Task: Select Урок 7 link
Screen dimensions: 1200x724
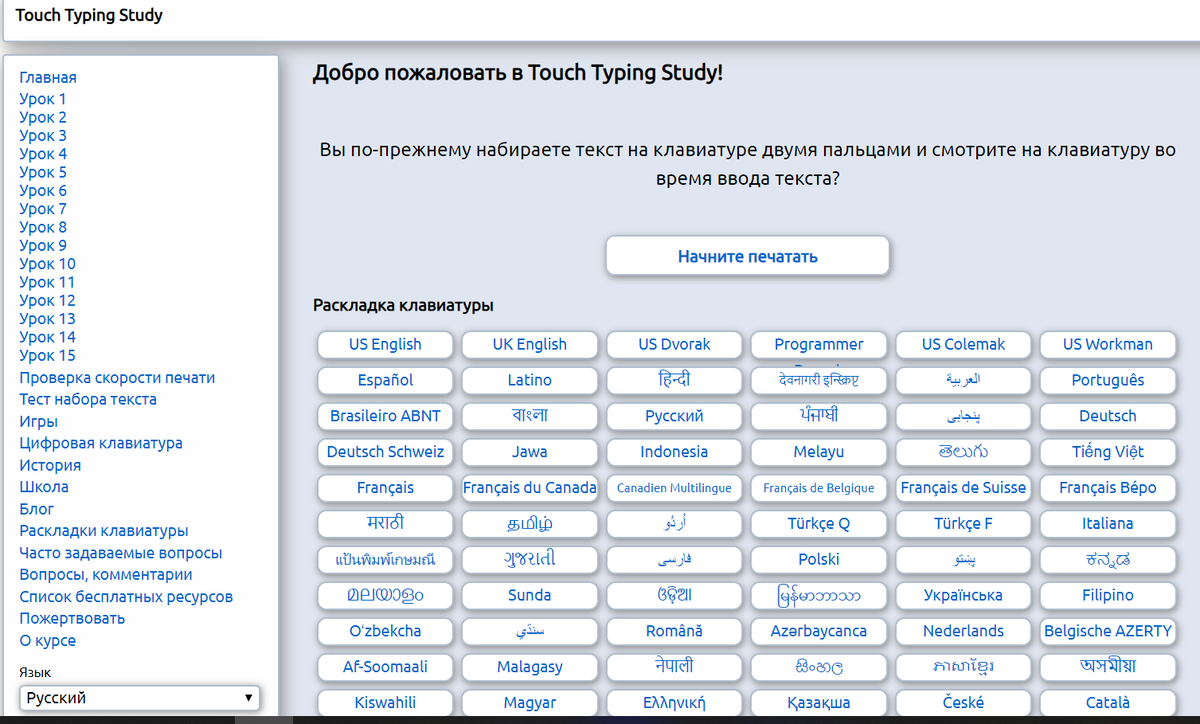Action: click(x=43, y=209)
